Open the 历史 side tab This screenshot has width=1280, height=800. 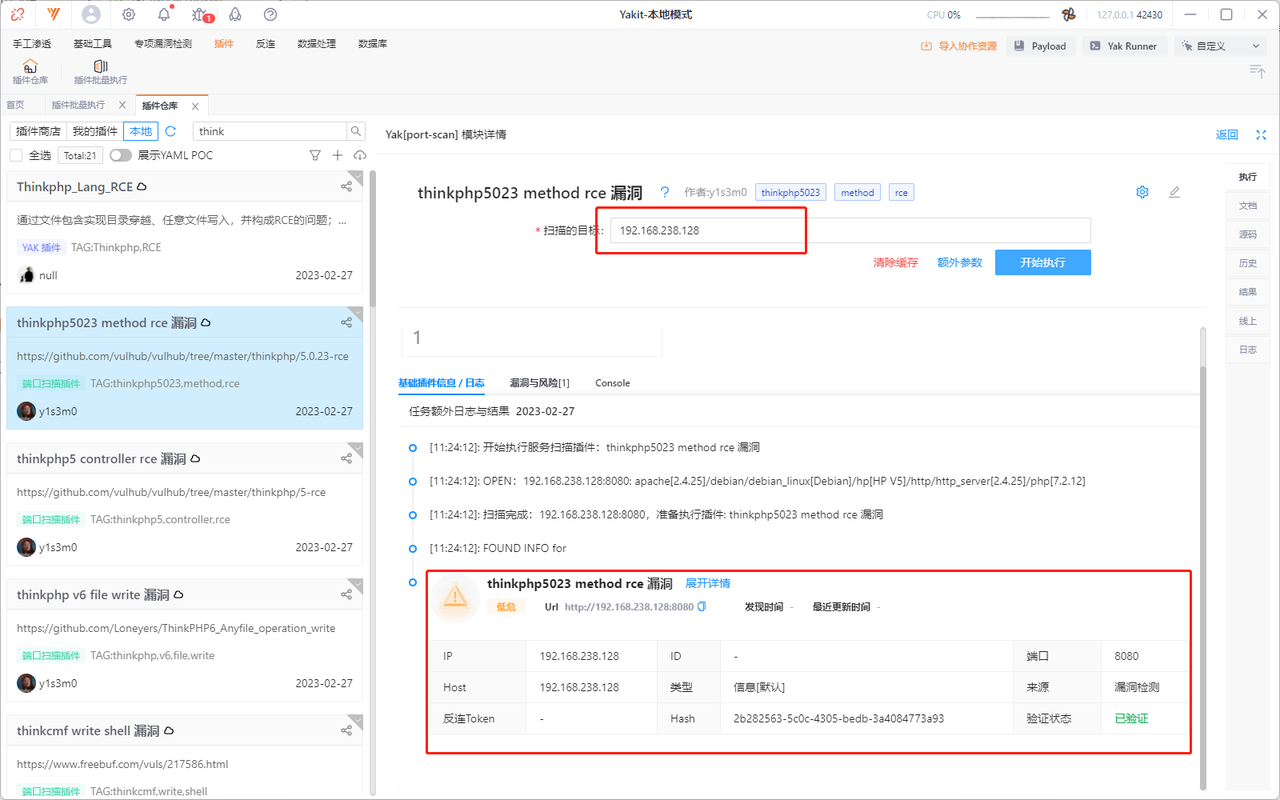tap(1247, 263)
